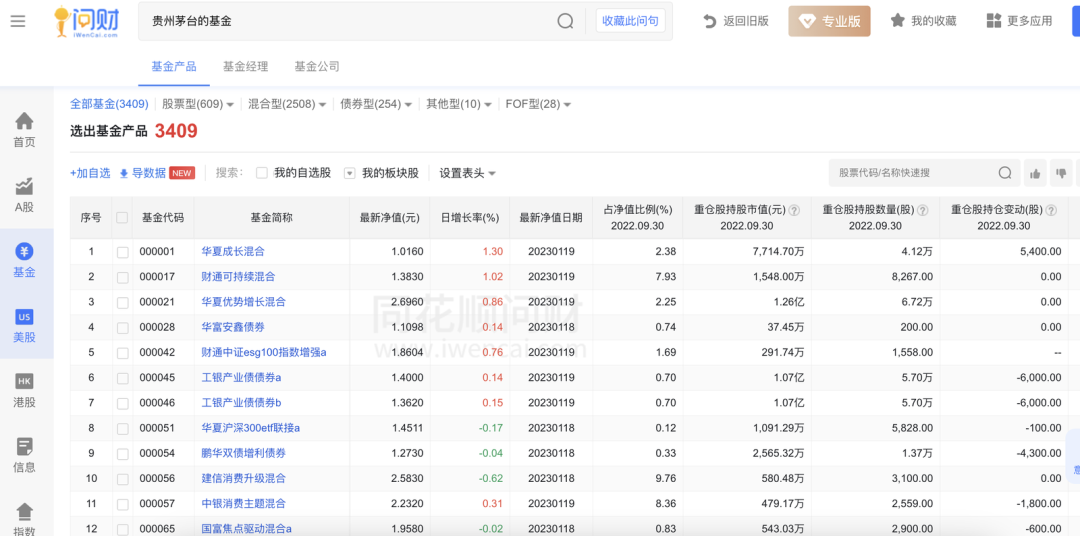Check the 我的自选股 checkbox
Viewport: 1080px width, 536px height.
[x=262, y=173]
